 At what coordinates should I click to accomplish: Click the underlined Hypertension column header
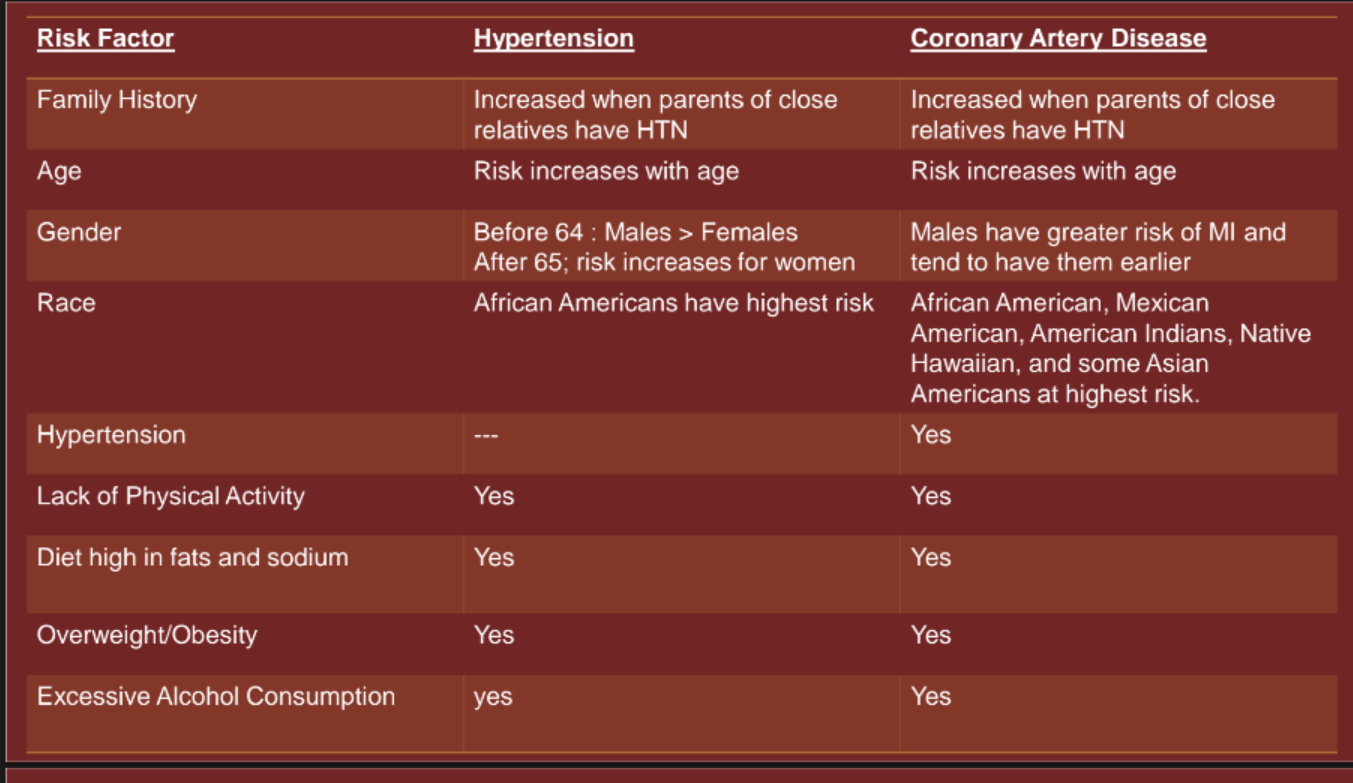553,39
